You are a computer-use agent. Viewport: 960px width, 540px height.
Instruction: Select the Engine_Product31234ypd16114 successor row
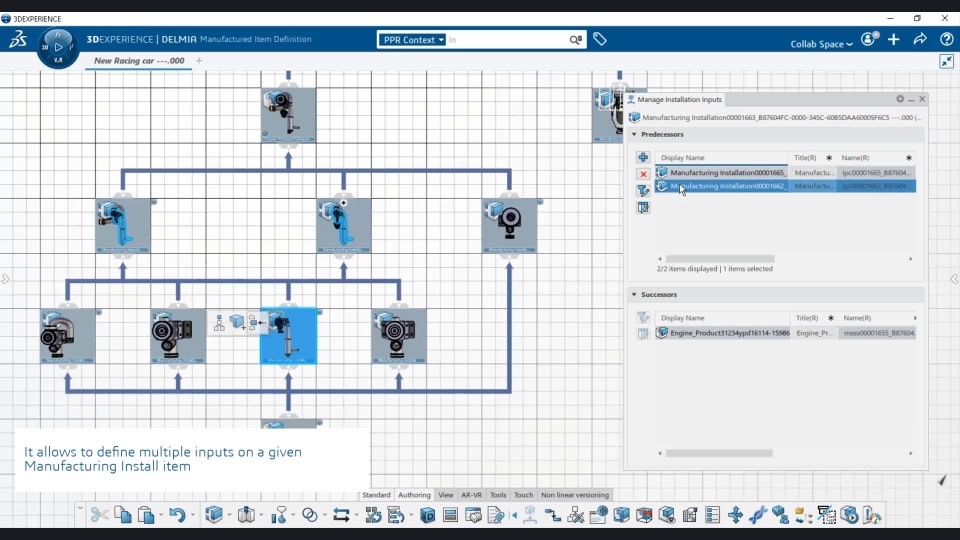pyautogui.click(x=786, y=333)
